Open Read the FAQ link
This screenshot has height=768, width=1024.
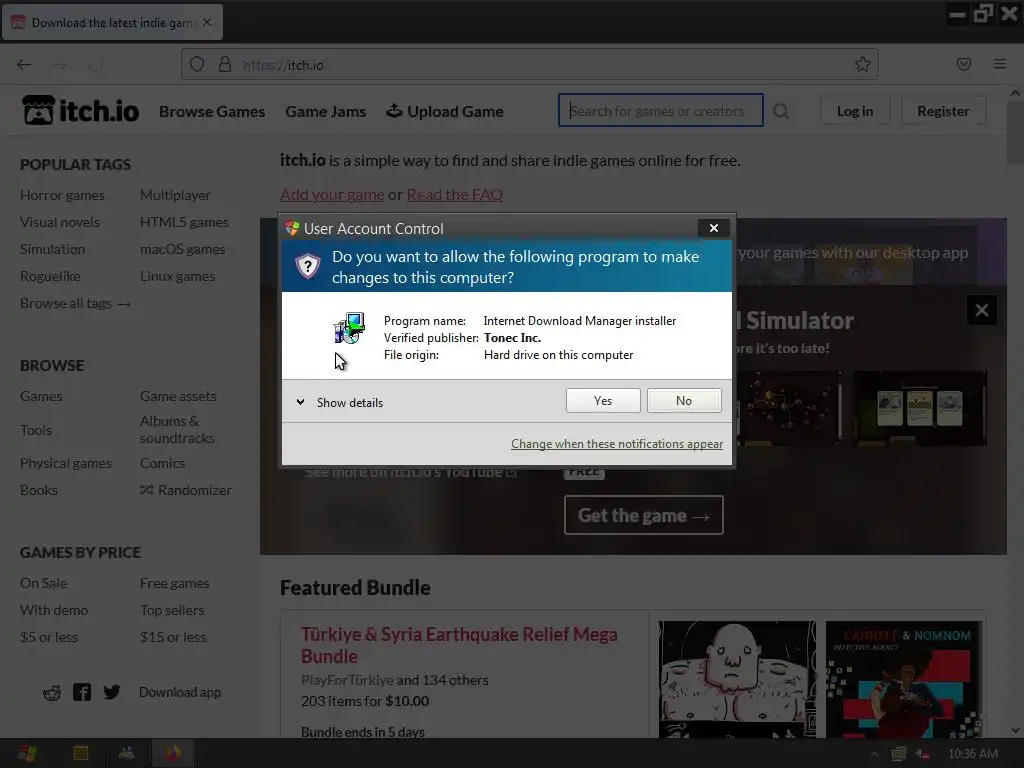click(x=455, y=195)
